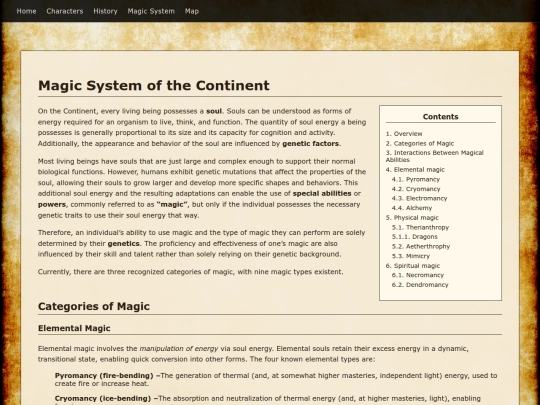Image resolution: width=540 pixels, height=405 pixels.
Task: Click 'Cryomancy (ice-bending)' bold term
Action: [x=103, y=398]
